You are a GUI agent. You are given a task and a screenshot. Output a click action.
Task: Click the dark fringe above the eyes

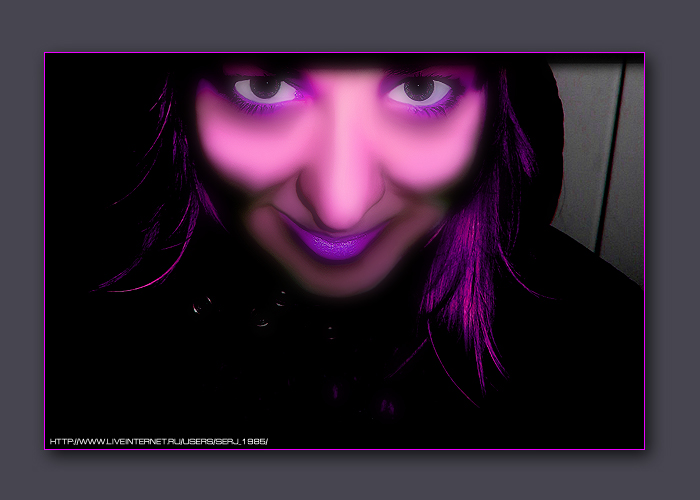[340, 64]
